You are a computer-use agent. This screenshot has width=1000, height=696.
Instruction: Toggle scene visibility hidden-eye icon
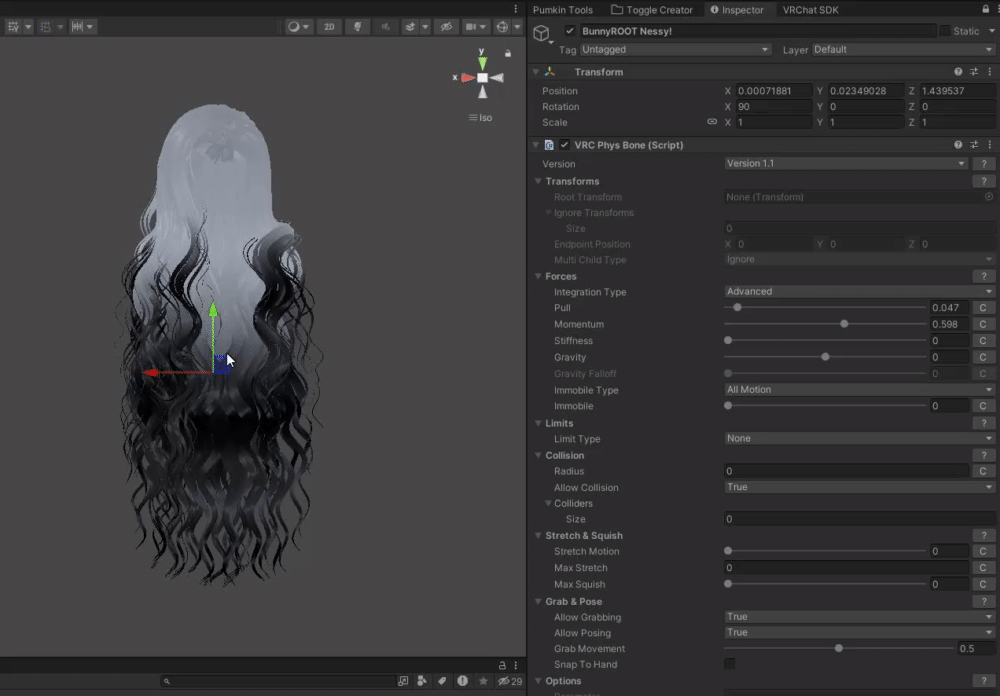point(446,27)
